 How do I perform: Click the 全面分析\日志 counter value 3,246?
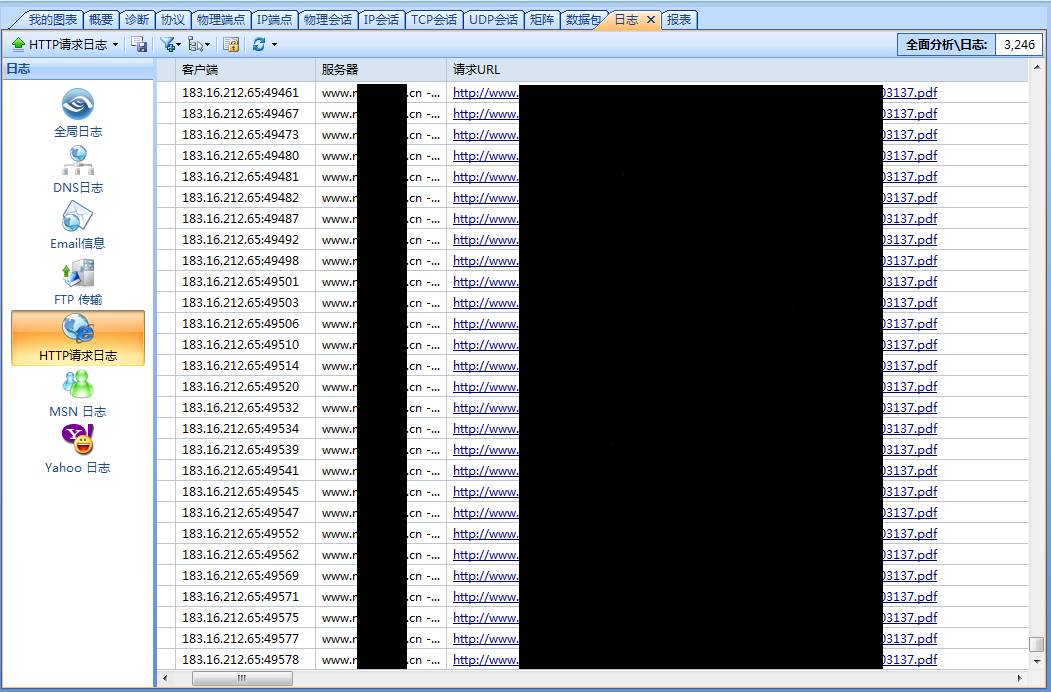(x=1019, y=44)
